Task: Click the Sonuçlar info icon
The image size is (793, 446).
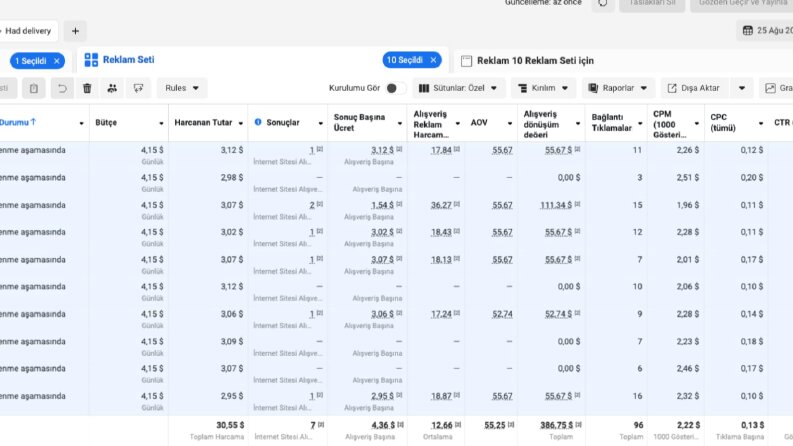Action: [x=258, y=122]
